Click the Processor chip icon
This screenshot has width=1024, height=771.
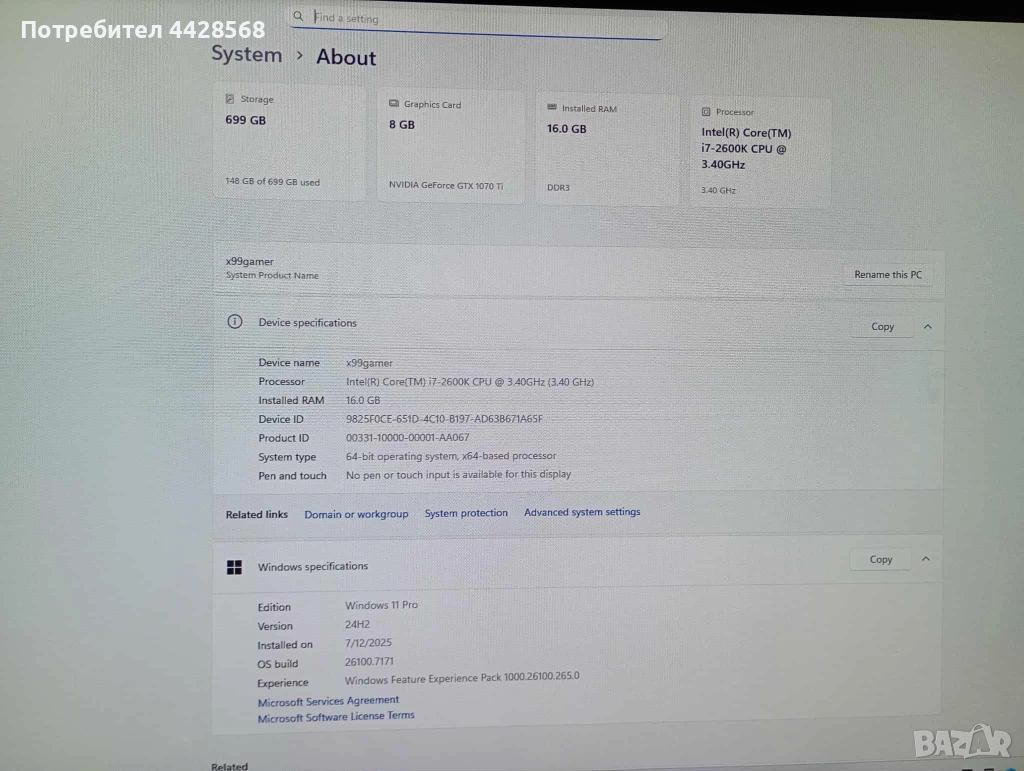(706, 112)
